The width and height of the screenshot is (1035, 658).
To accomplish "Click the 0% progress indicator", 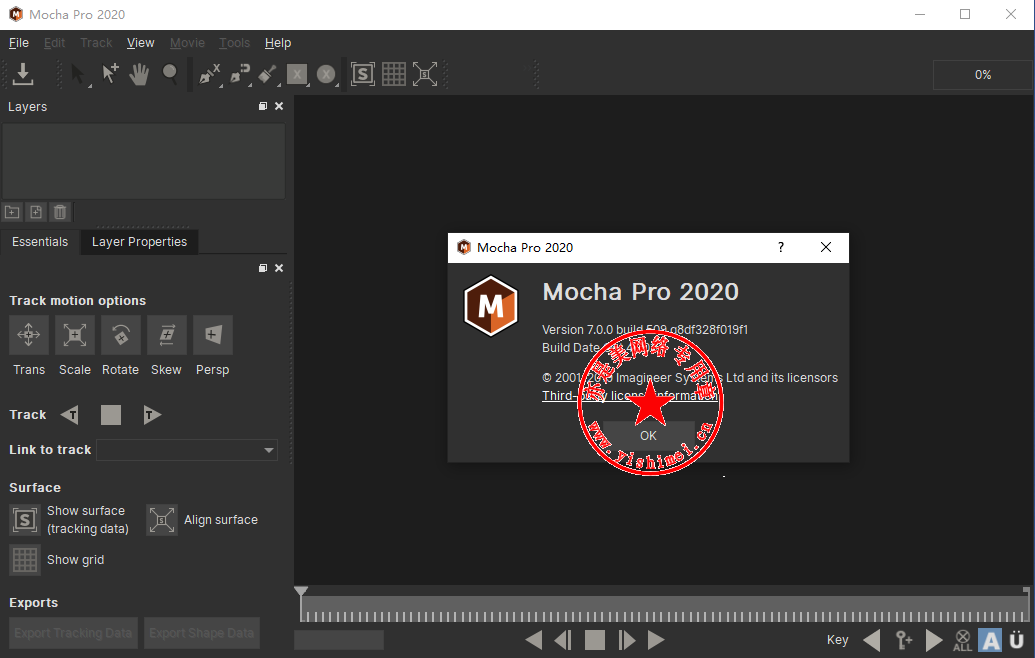I will click(983, 75).
